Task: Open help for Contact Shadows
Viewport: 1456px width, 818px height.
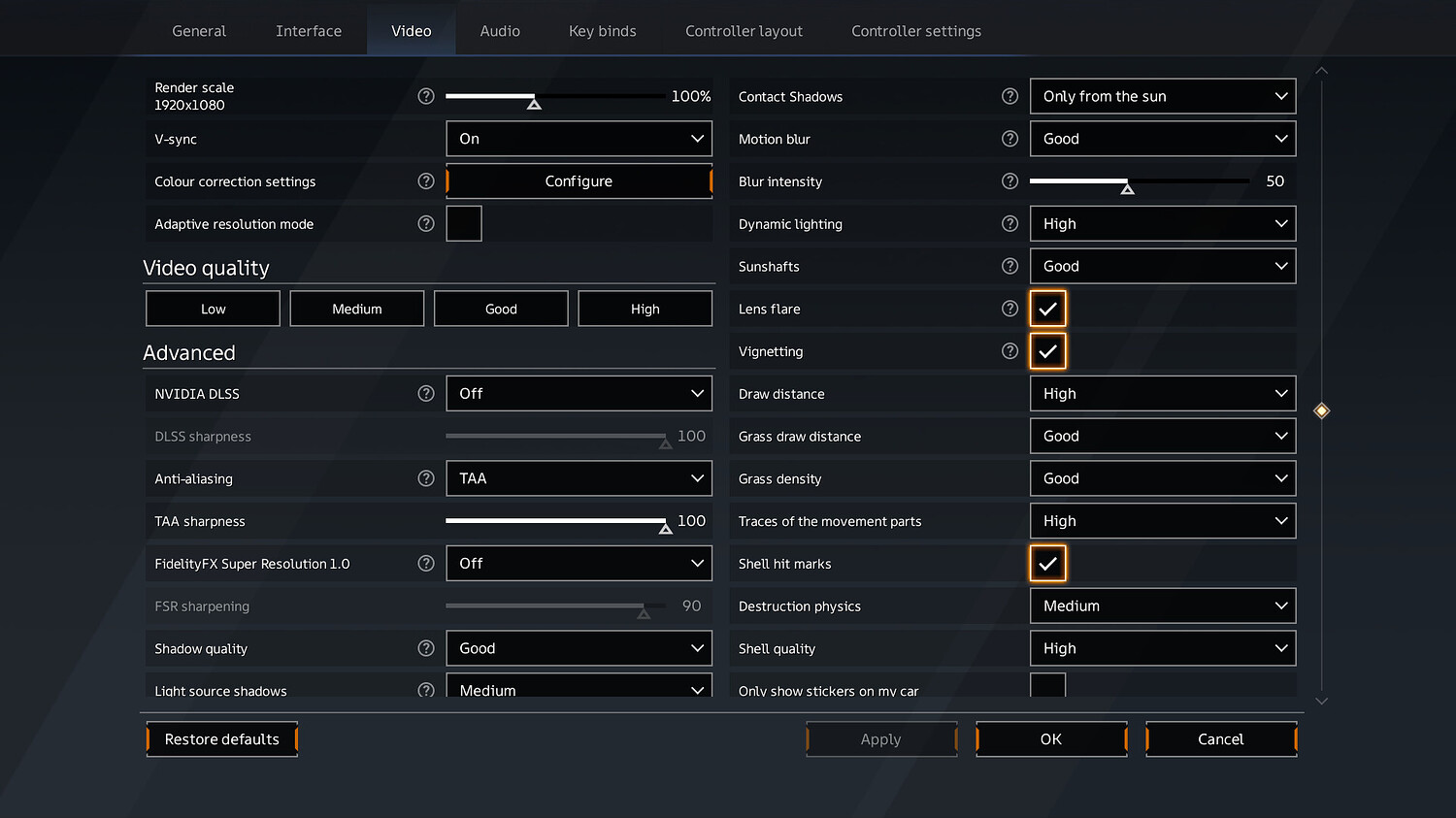Action: coord(1009,96)
